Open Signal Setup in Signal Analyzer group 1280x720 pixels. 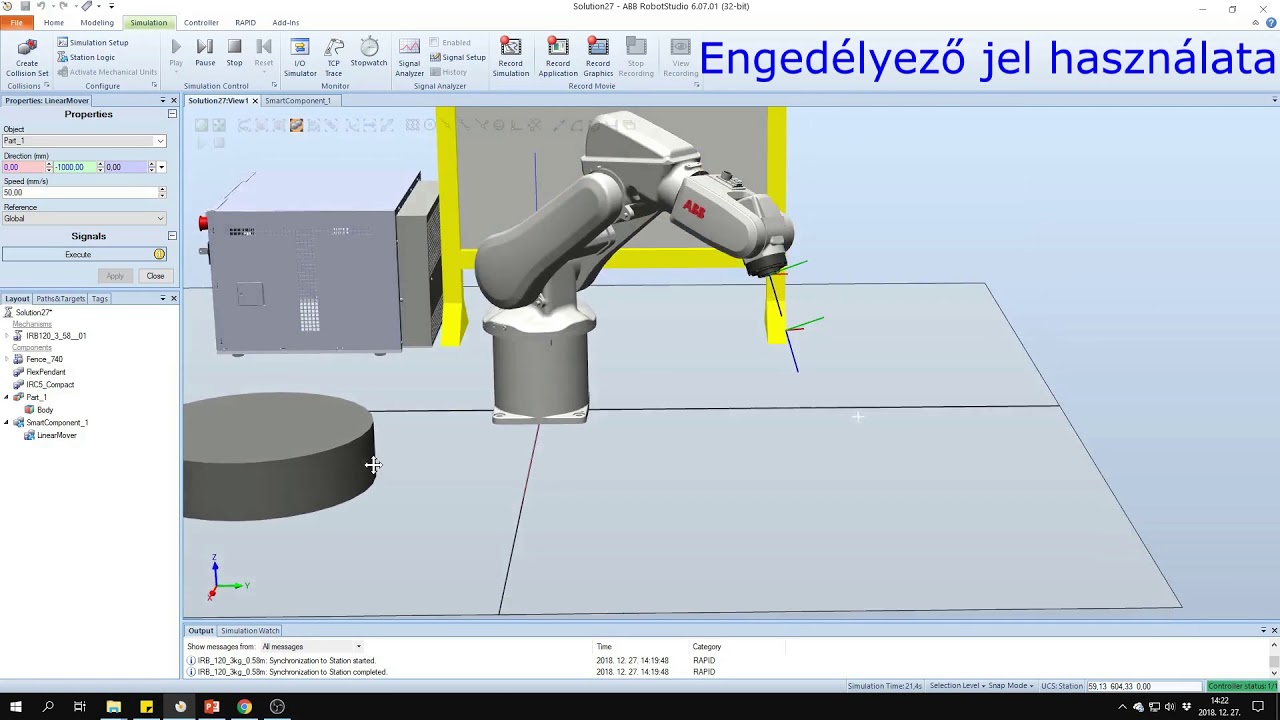[458, 57]
